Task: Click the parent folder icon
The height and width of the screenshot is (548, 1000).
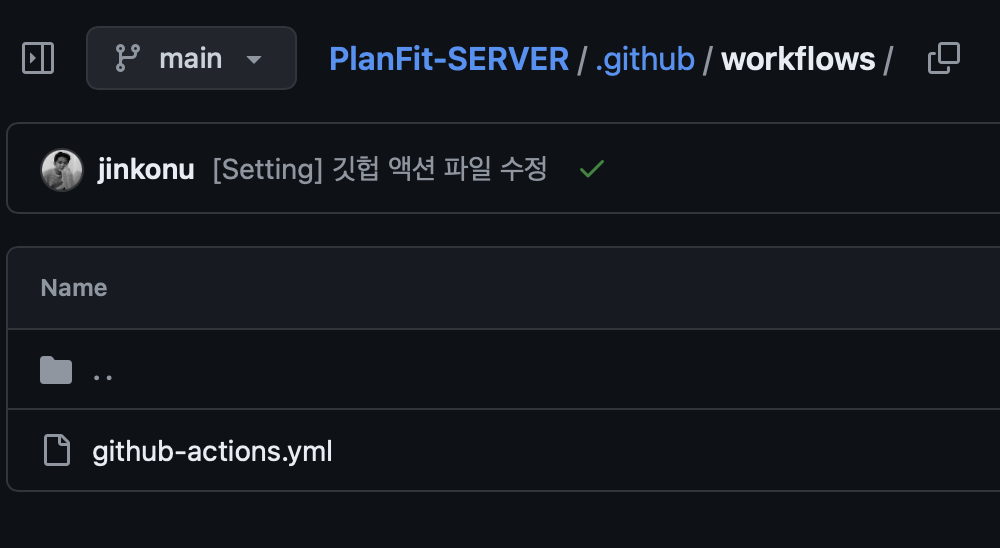Action: coord(56,370)
